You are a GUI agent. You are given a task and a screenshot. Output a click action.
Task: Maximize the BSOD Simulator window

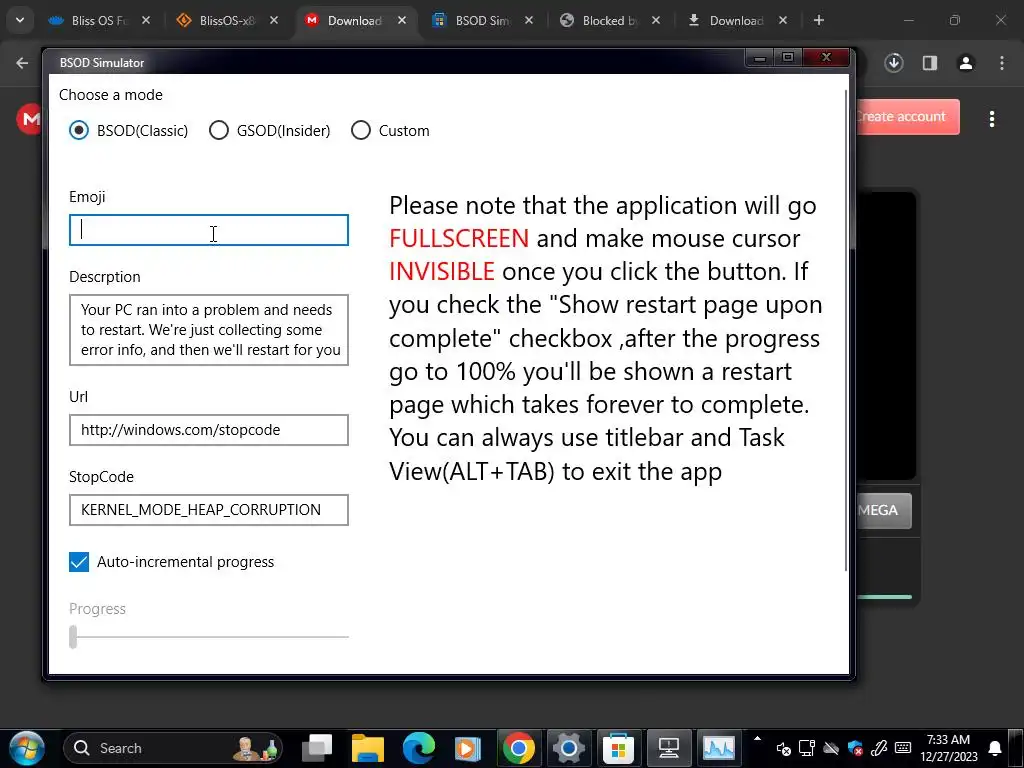coord(788,58)
